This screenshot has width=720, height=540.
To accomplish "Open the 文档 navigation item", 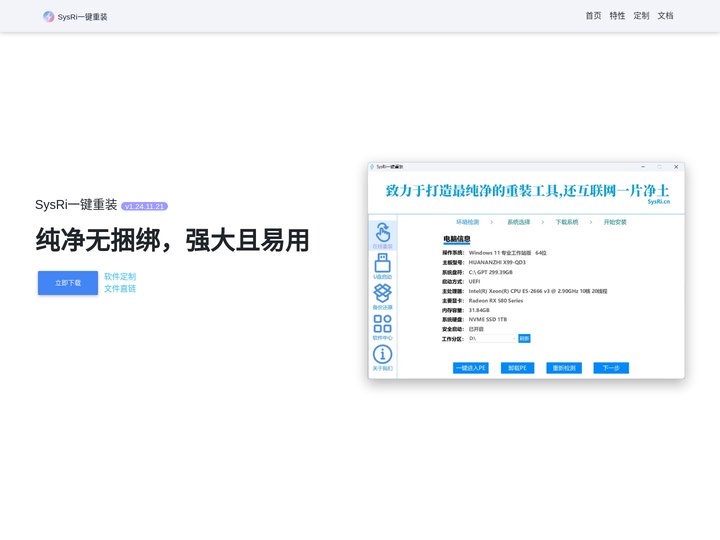I will click(x=665, y=16).
